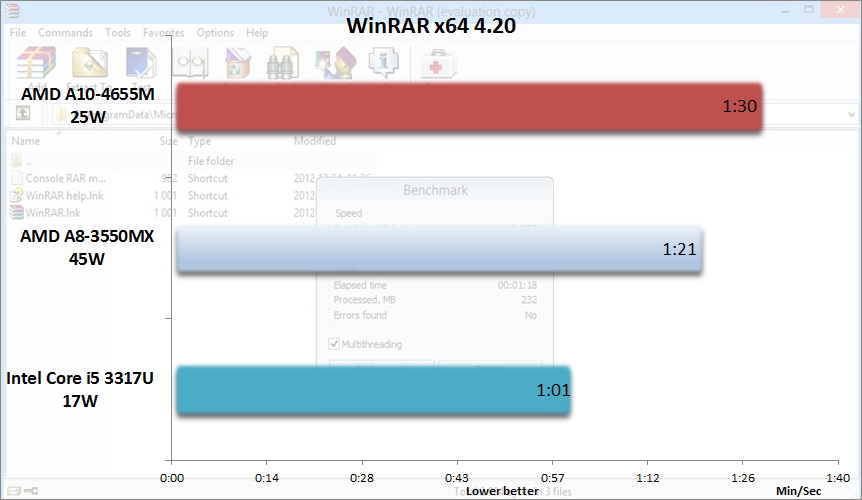The width and height of the screenshot is (862, 500).
Task: Click the '00:01:18' elapsed time value
Action: click(517, 285)
